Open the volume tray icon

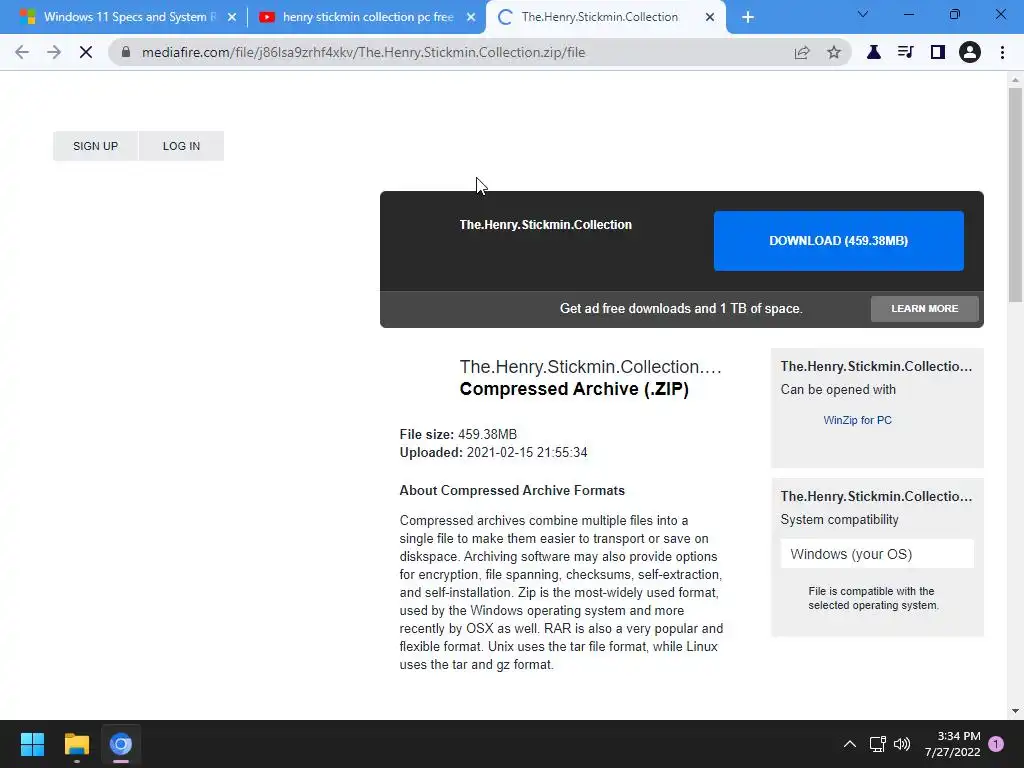(x=902, y=744)
